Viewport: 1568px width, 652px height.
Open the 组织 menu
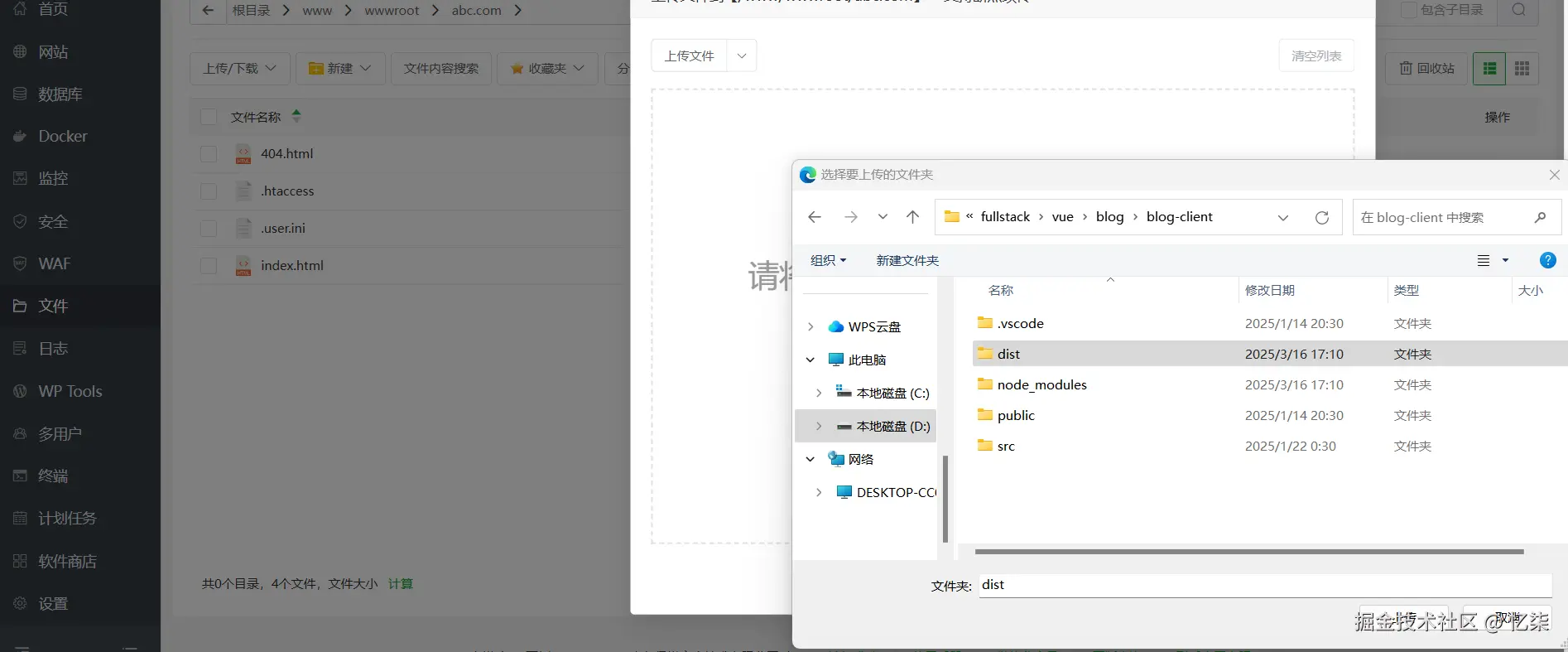829,260
